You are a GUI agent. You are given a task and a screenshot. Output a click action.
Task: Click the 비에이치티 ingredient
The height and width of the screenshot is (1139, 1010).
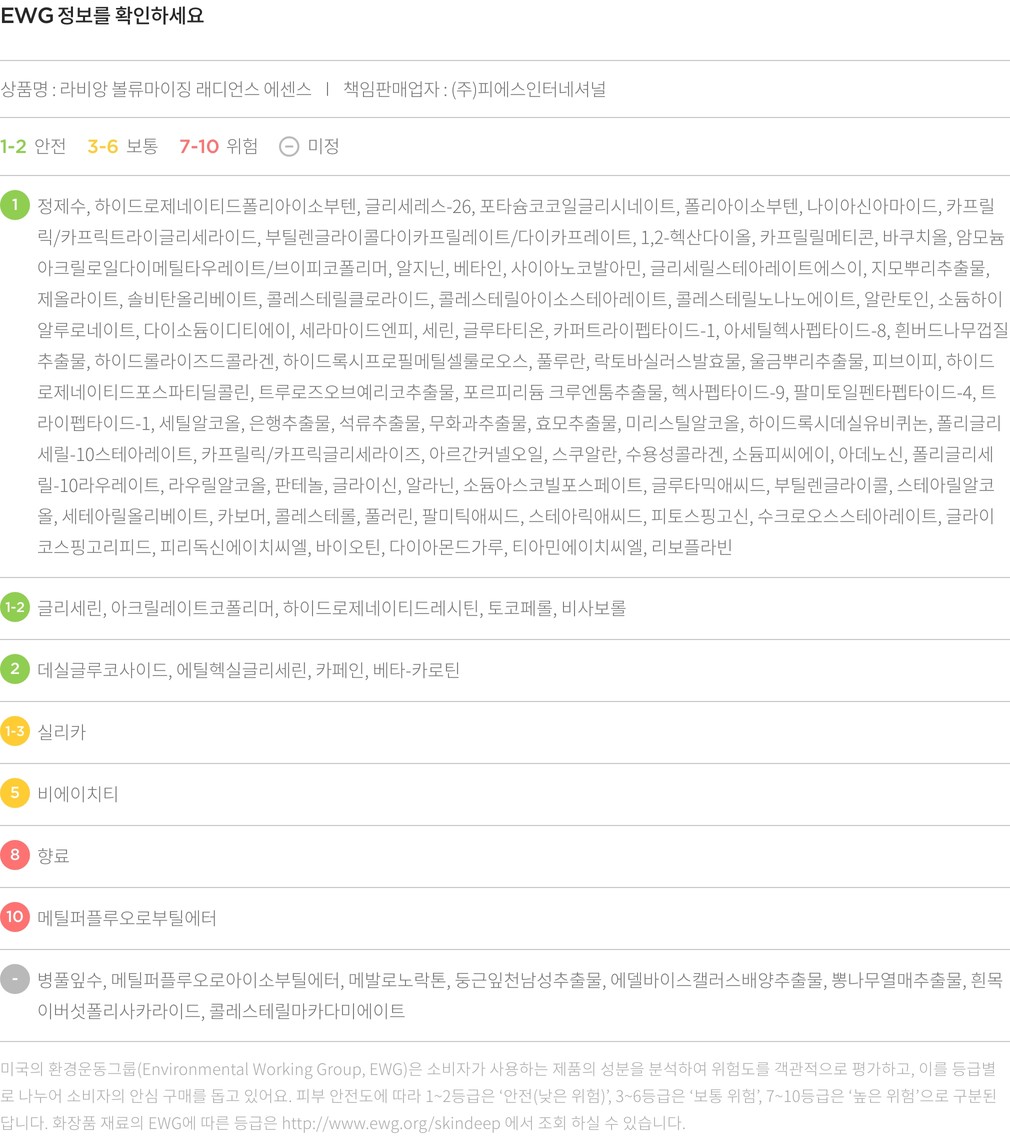pos(78,794)
